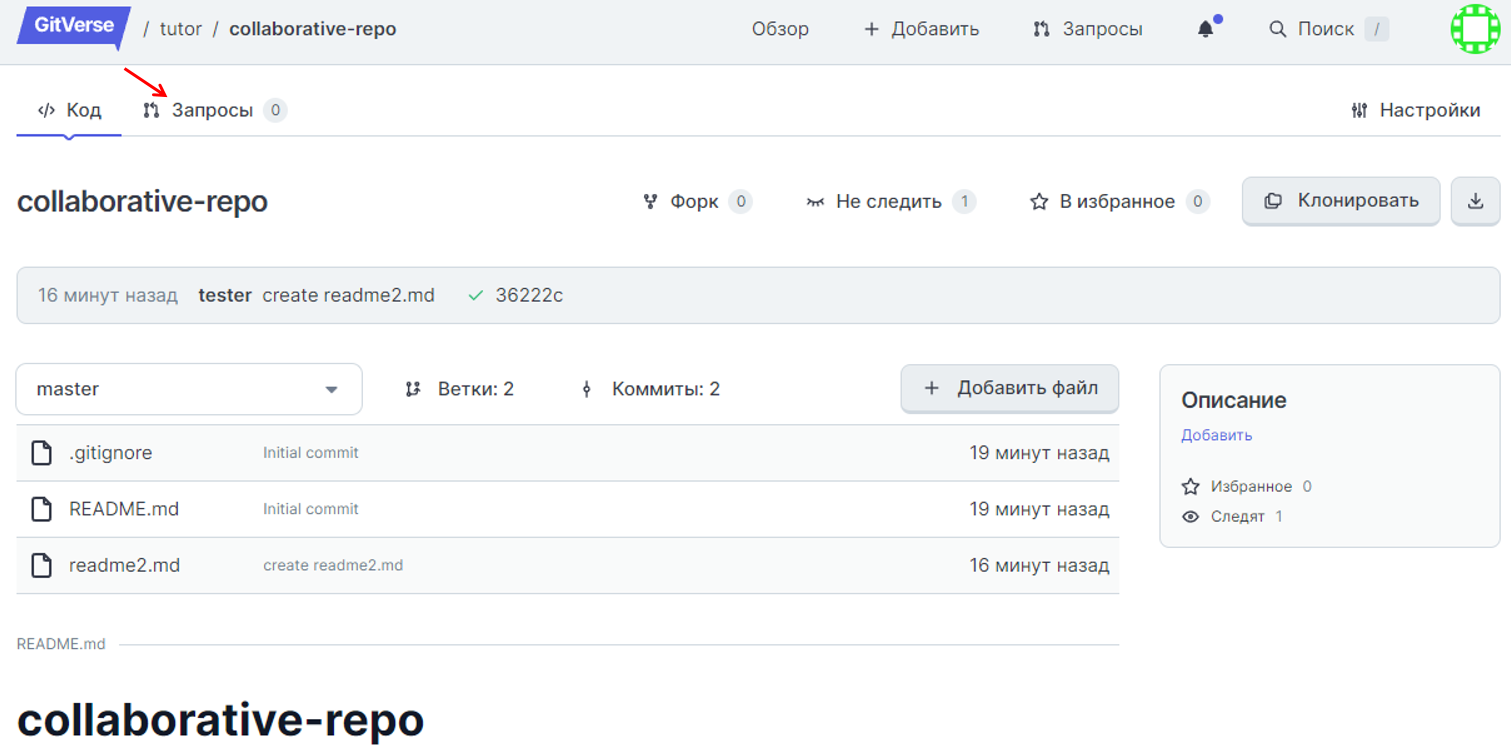Click the Форк button
1511x745 pixels.
(x=696, y=201)
